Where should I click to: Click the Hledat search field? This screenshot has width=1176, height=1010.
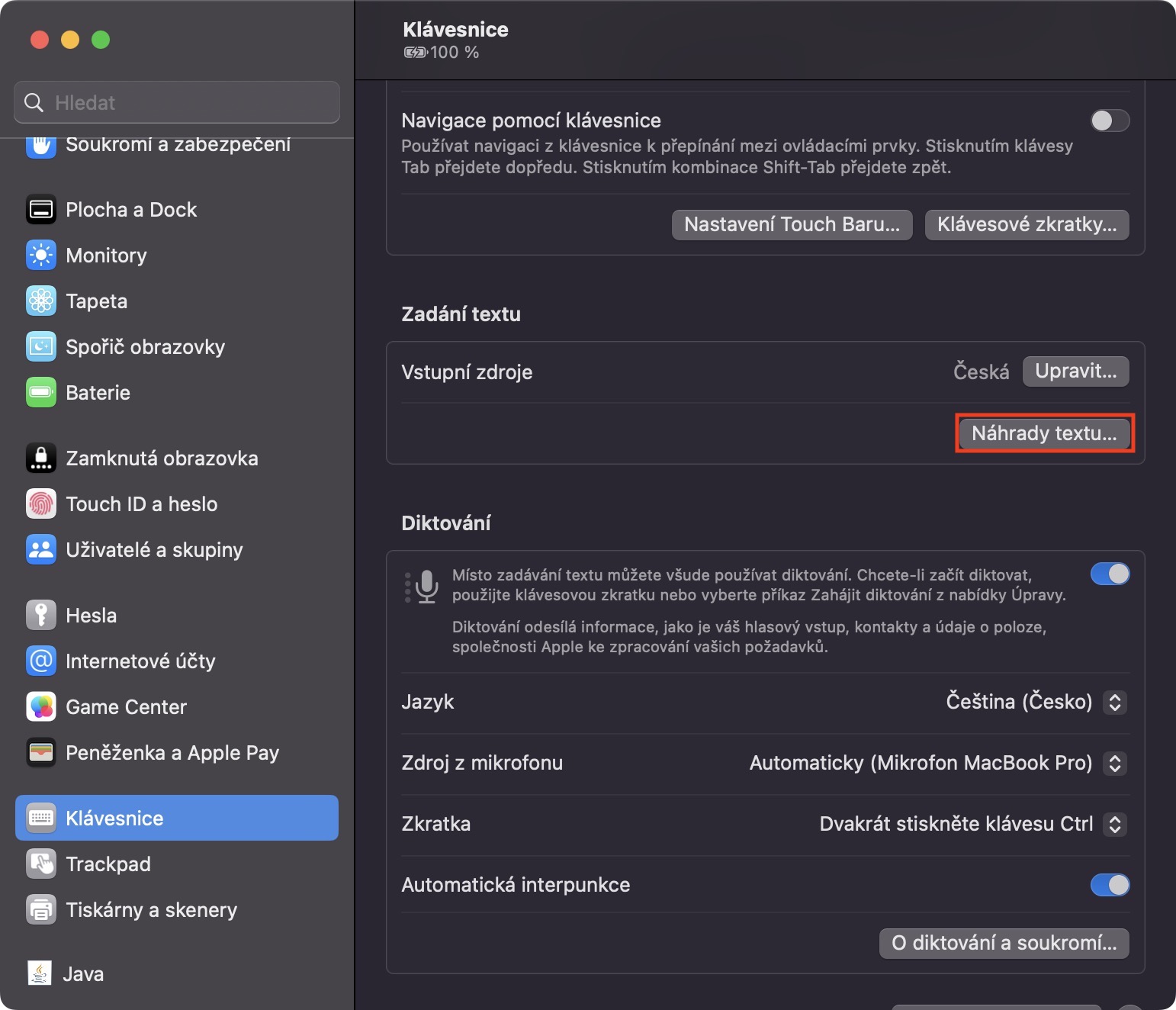pyautogui.click(x=177, y=102)
